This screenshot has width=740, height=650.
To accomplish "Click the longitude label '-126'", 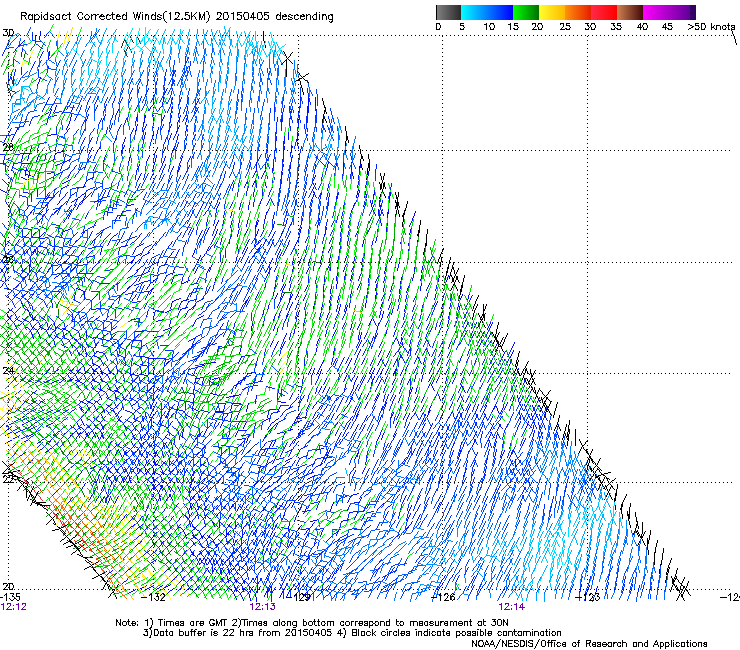I will (443, 597).
